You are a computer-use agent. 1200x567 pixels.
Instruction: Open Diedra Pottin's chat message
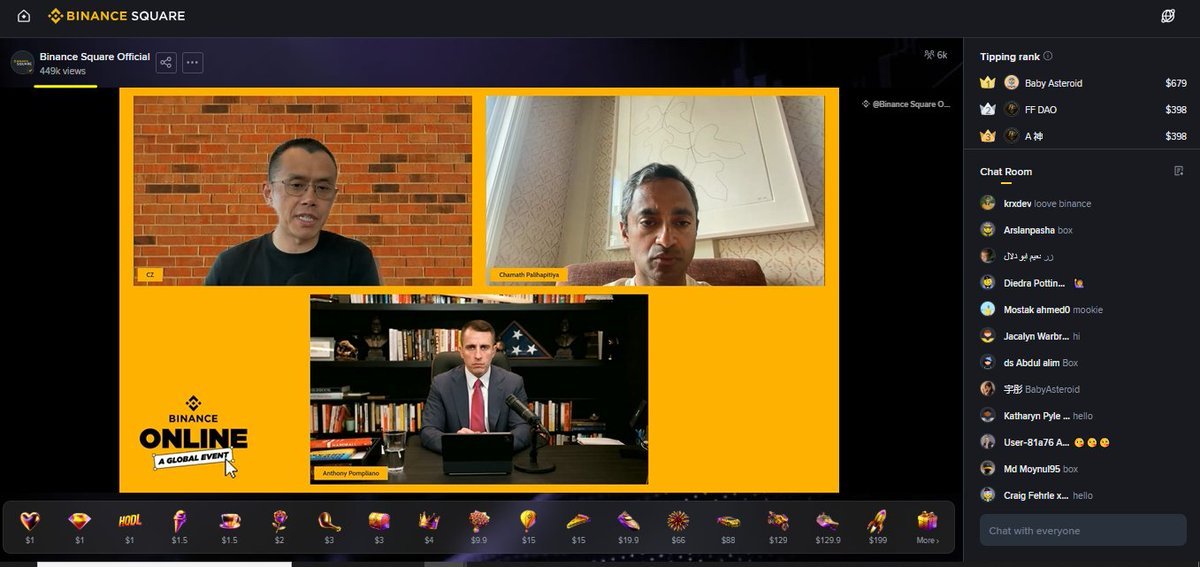(1033, 283)
